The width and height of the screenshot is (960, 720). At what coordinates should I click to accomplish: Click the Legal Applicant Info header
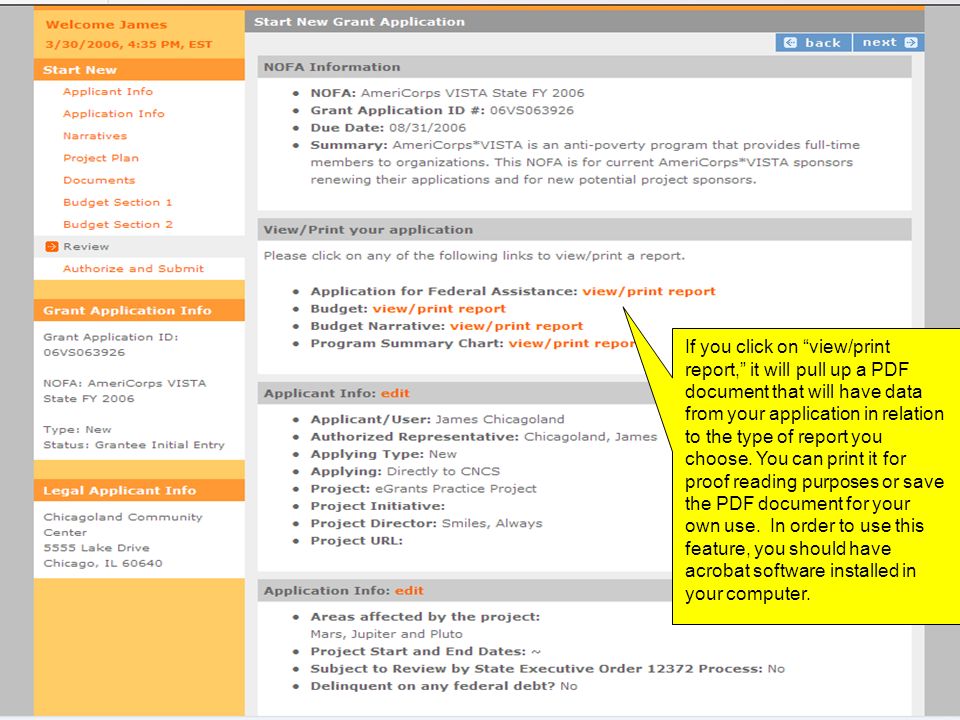(x=140, y=490)
